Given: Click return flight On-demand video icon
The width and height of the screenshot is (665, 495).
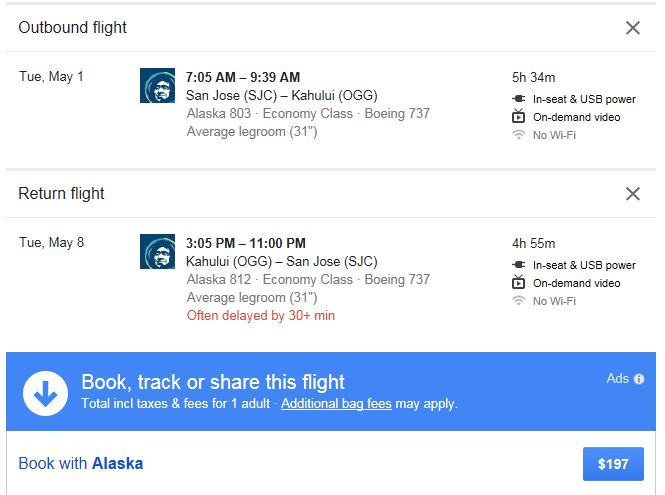Looking at the screenshot, I should (519, 283).
